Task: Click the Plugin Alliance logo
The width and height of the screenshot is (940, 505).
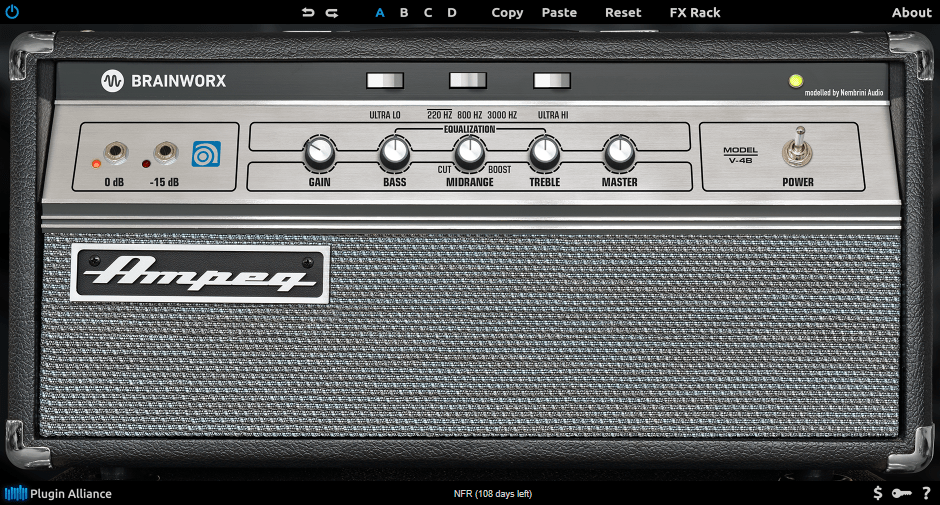Action: tap(58, 493)
